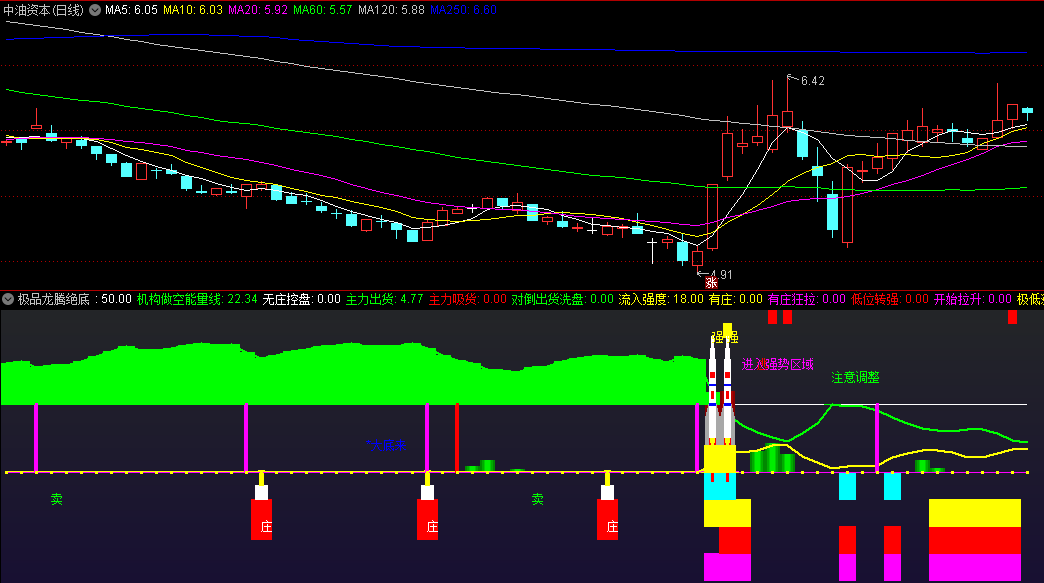Select the MA60: 5.57 label
1044x583 pixels.
(322, 10)
